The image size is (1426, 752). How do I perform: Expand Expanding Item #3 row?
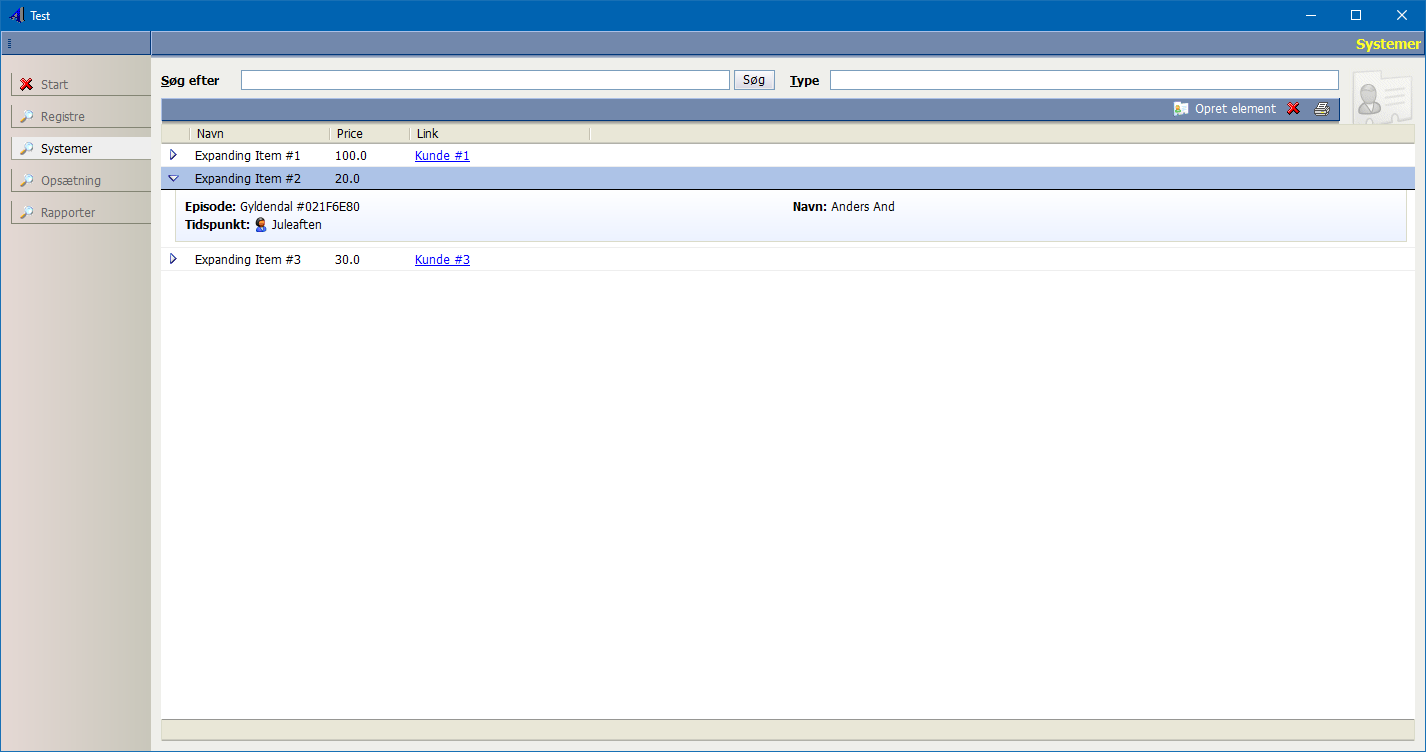point(173,259)
